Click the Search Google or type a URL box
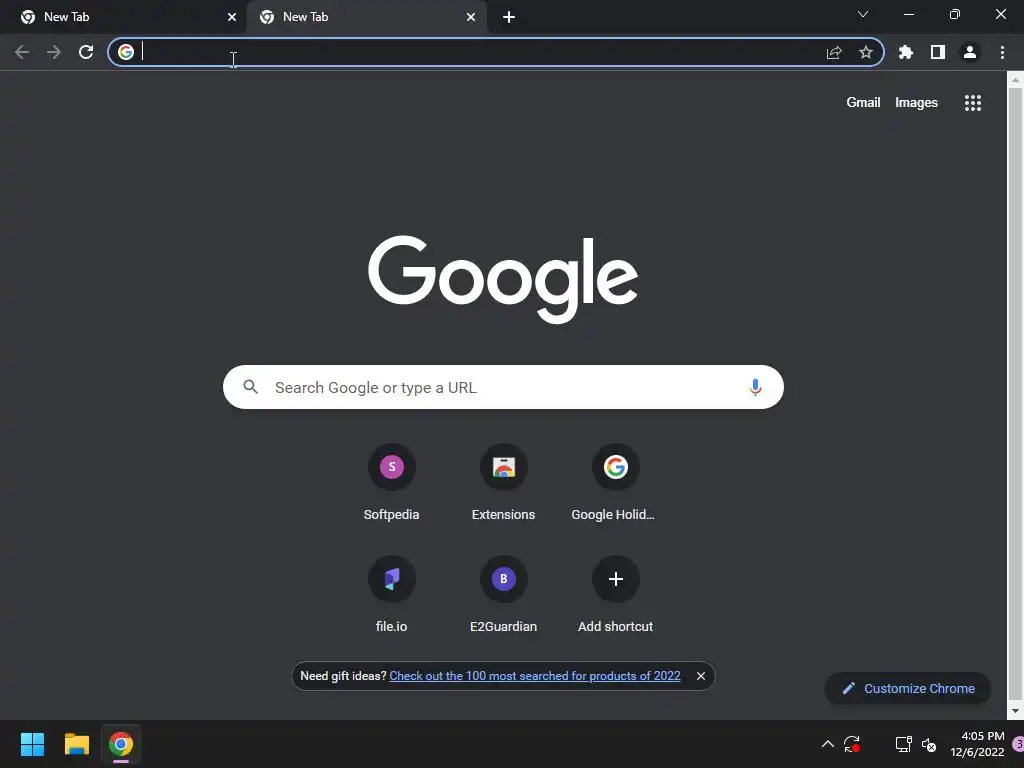The height and width of the screenshot is (768, 1024). [503, 387]
